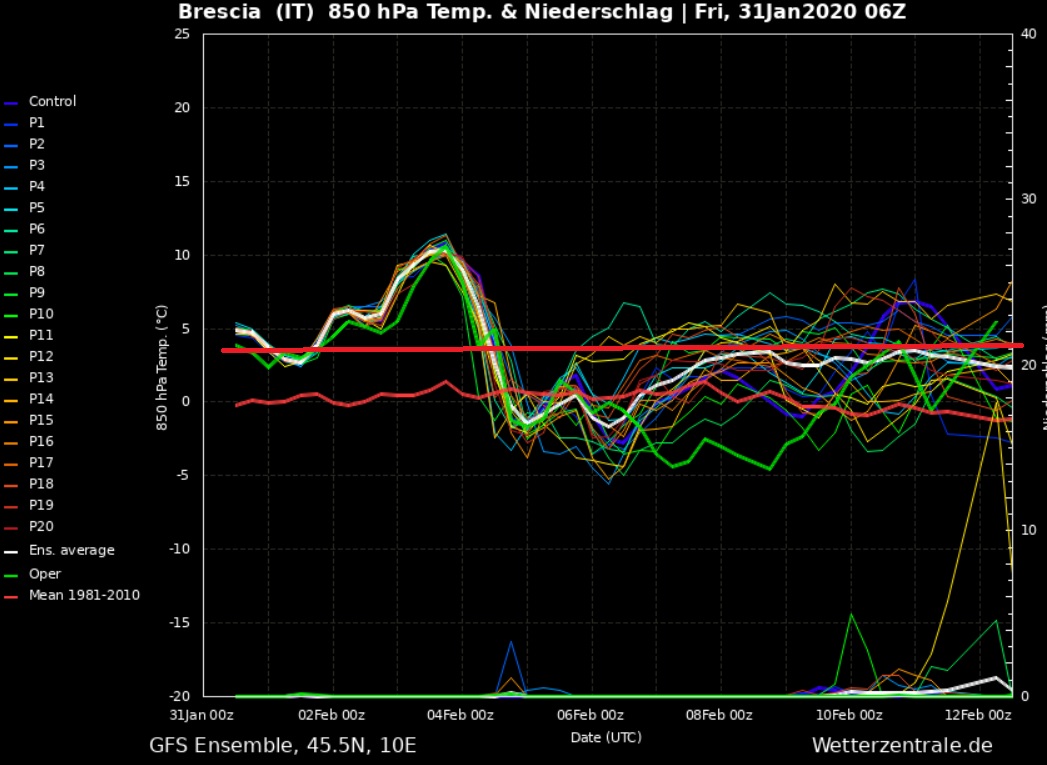Click the "850 hPa Temp. (°C)" axis title
This screenshot has height=765, width=1047.
click(162, 368)
